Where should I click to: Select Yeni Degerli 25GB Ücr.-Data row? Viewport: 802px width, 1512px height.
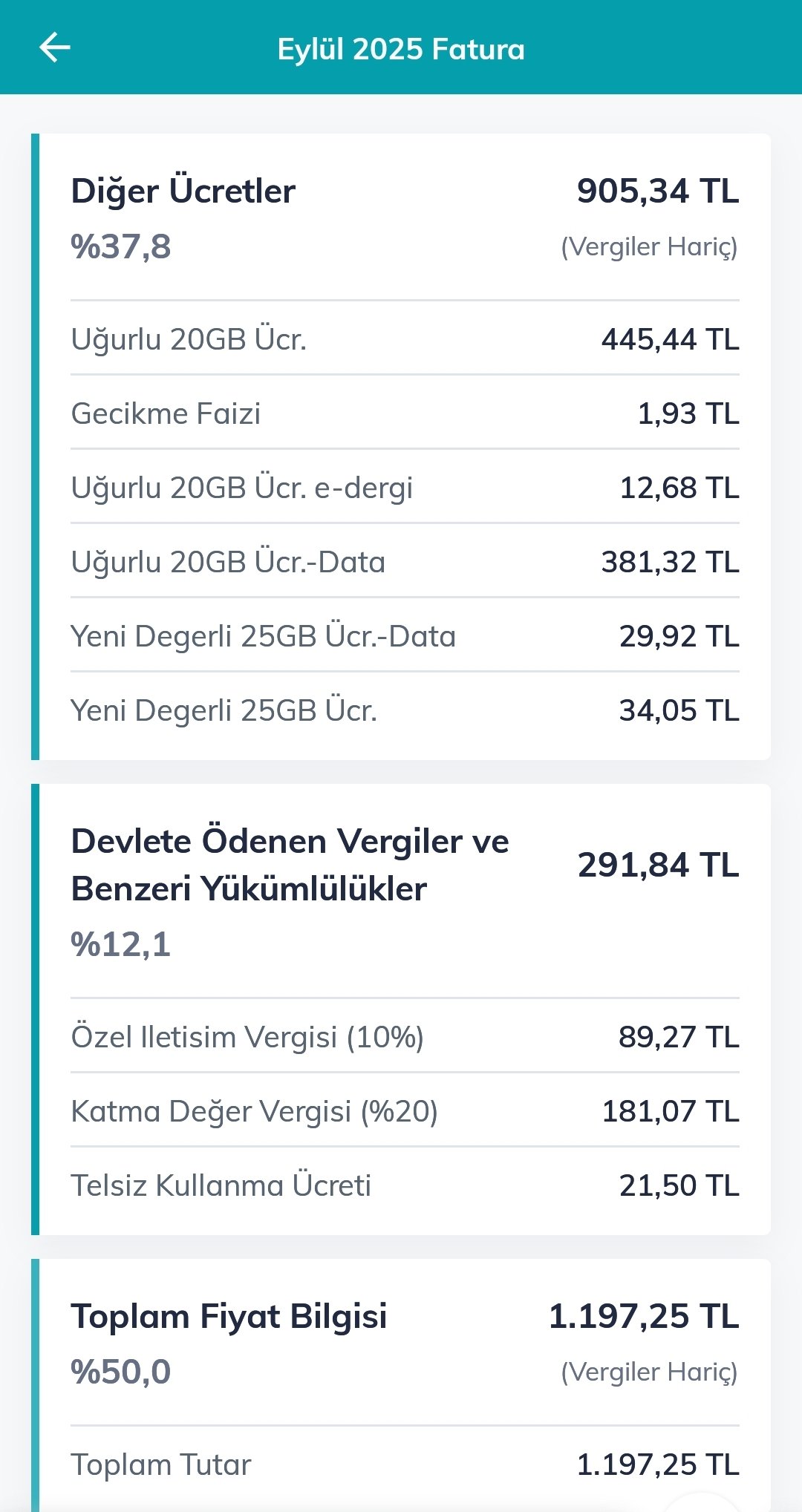(405, 636)
